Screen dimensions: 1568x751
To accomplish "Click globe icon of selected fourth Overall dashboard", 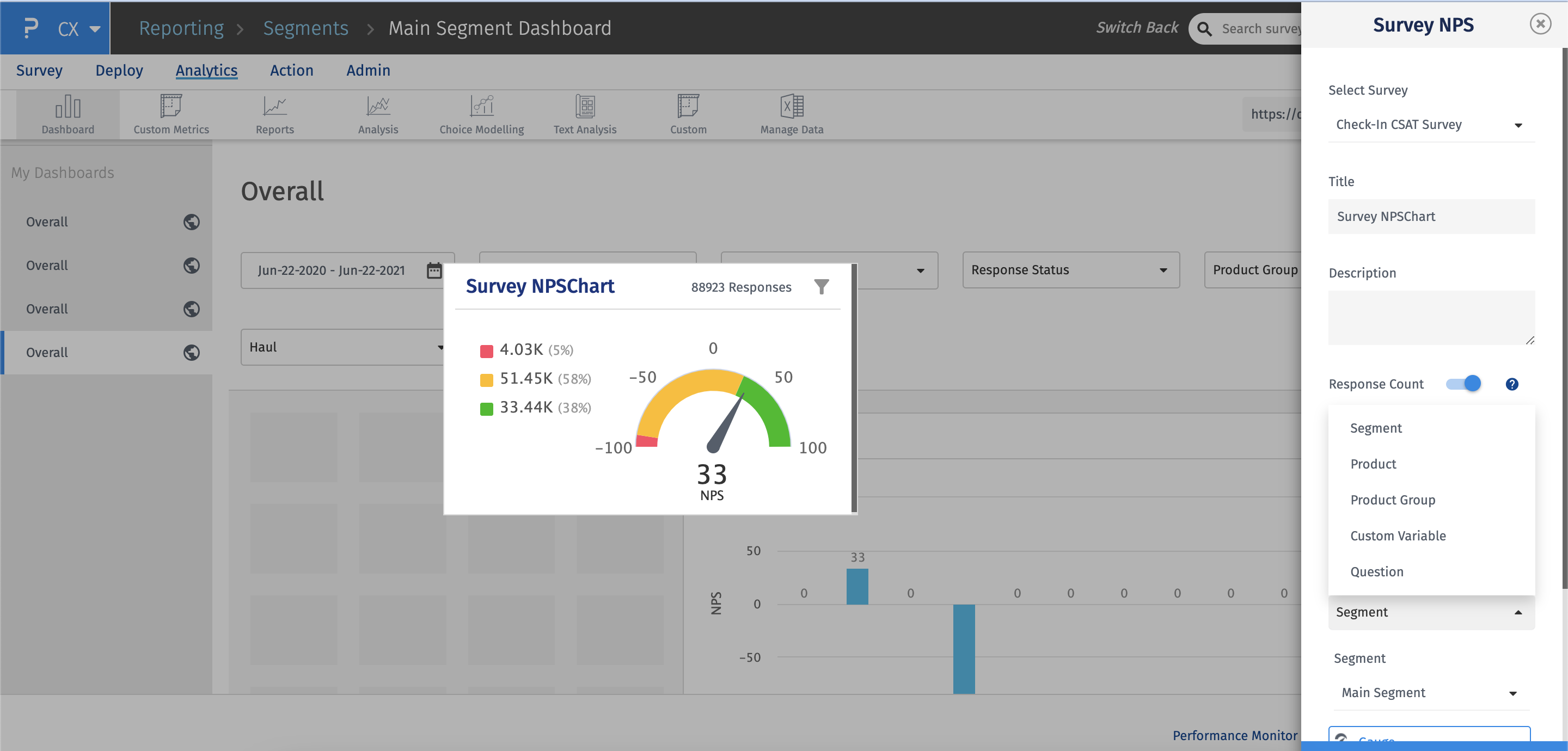I will pos(191,353).
